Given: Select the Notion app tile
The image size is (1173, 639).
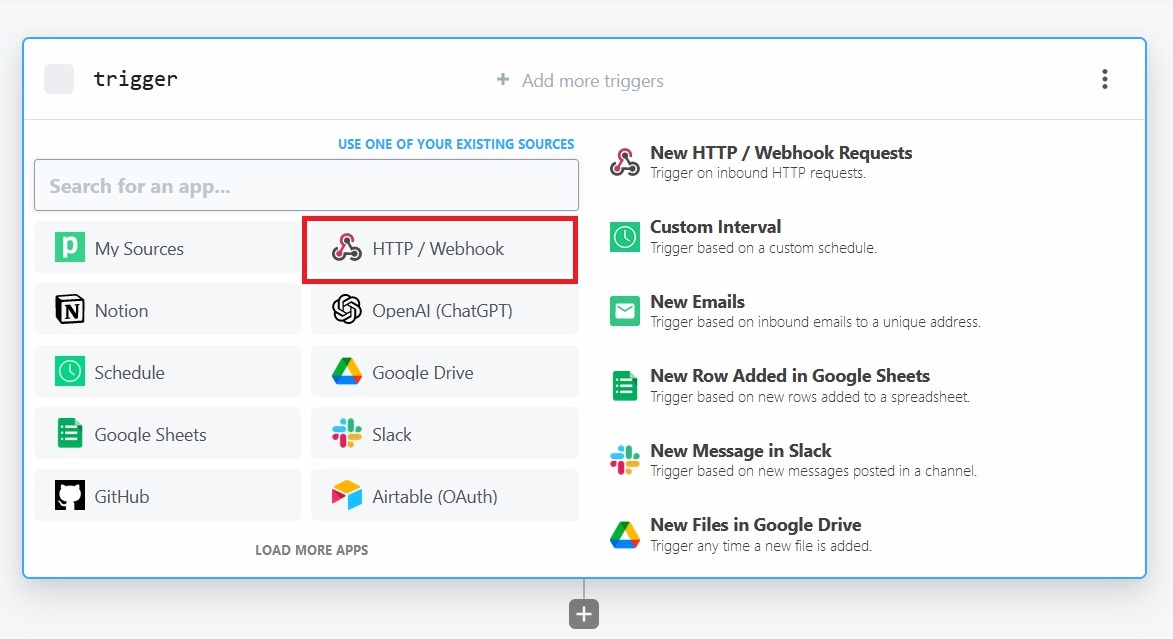Looking at the screenshot, I should (167, 311).
